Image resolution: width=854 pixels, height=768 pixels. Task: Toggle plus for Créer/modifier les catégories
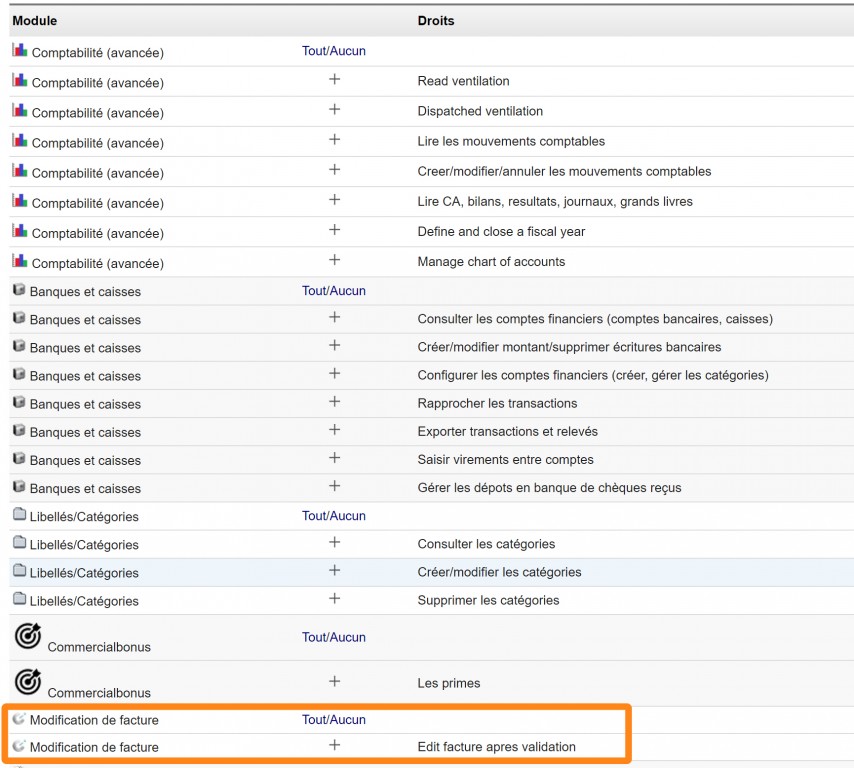pyautogui.click(x=334, y=571)
